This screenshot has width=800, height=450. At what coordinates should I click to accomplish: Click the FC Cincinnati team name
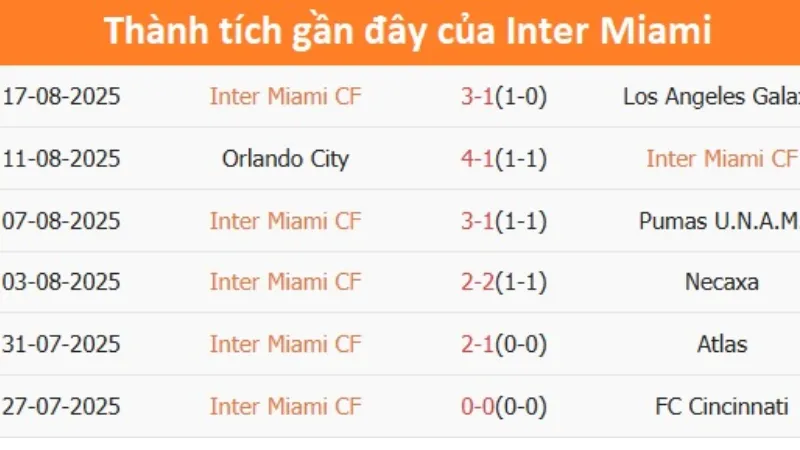722,407
